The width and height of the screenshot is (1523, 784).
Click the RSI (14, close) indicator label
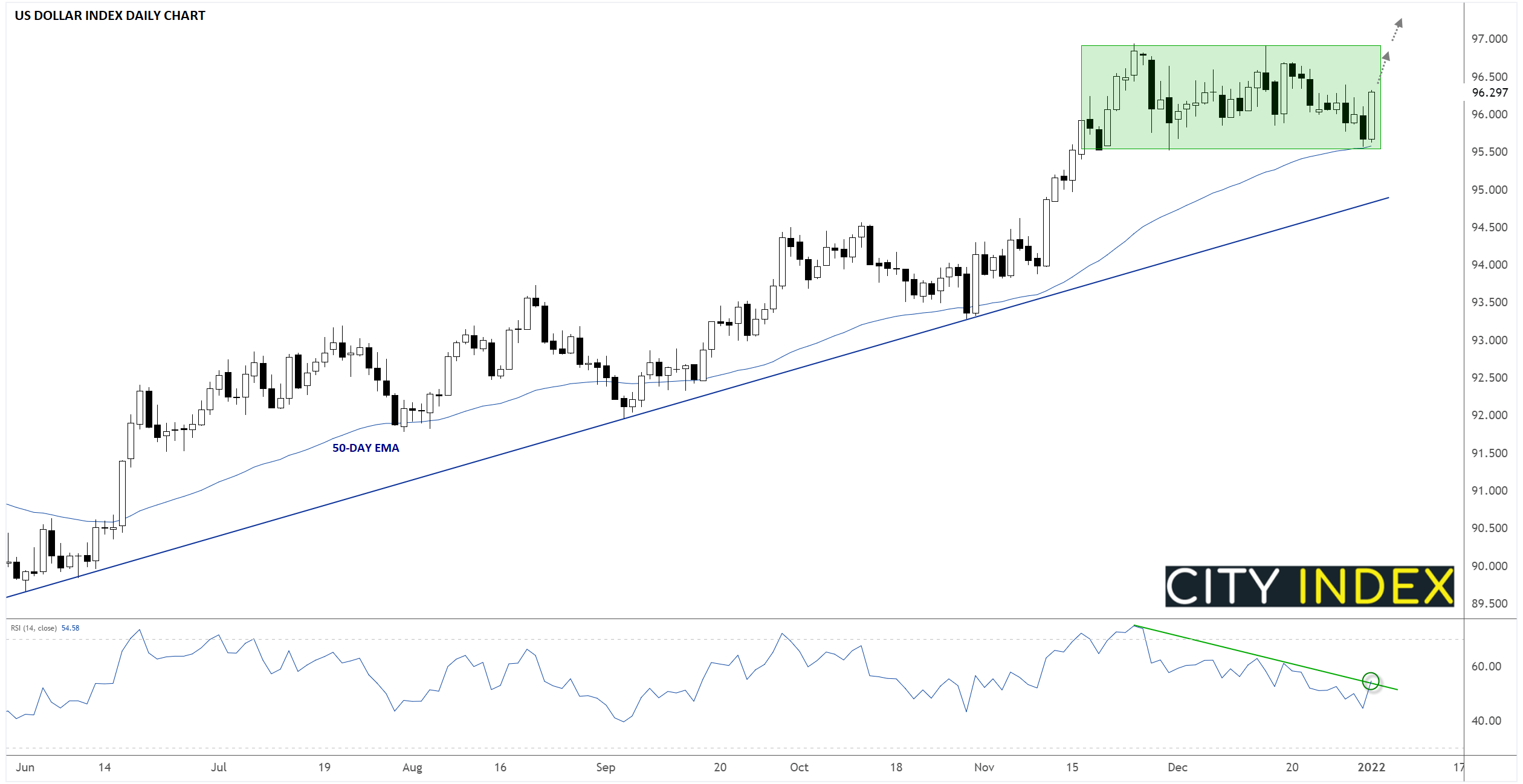coord(34,628)
